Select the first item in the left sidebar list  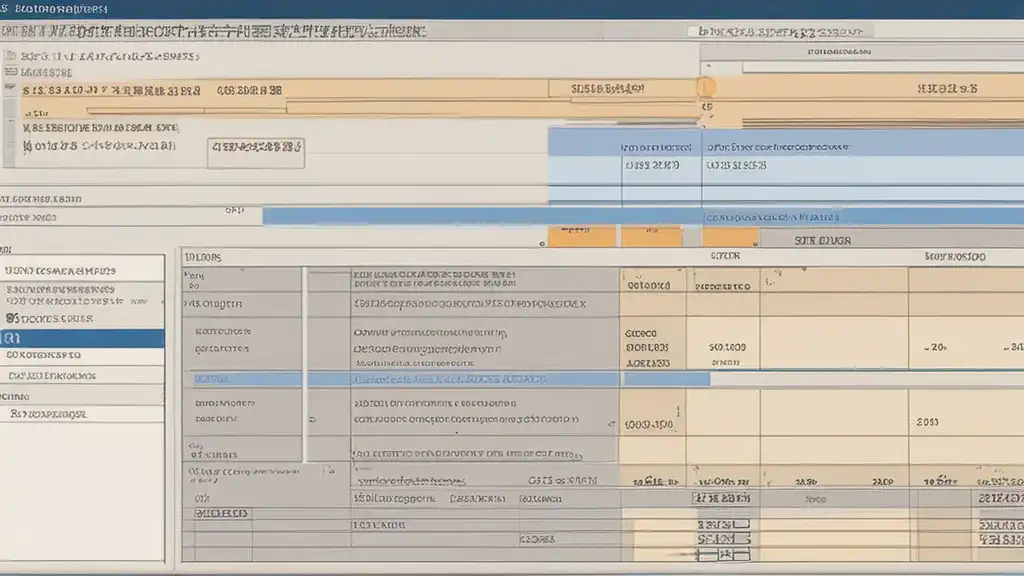82,269
